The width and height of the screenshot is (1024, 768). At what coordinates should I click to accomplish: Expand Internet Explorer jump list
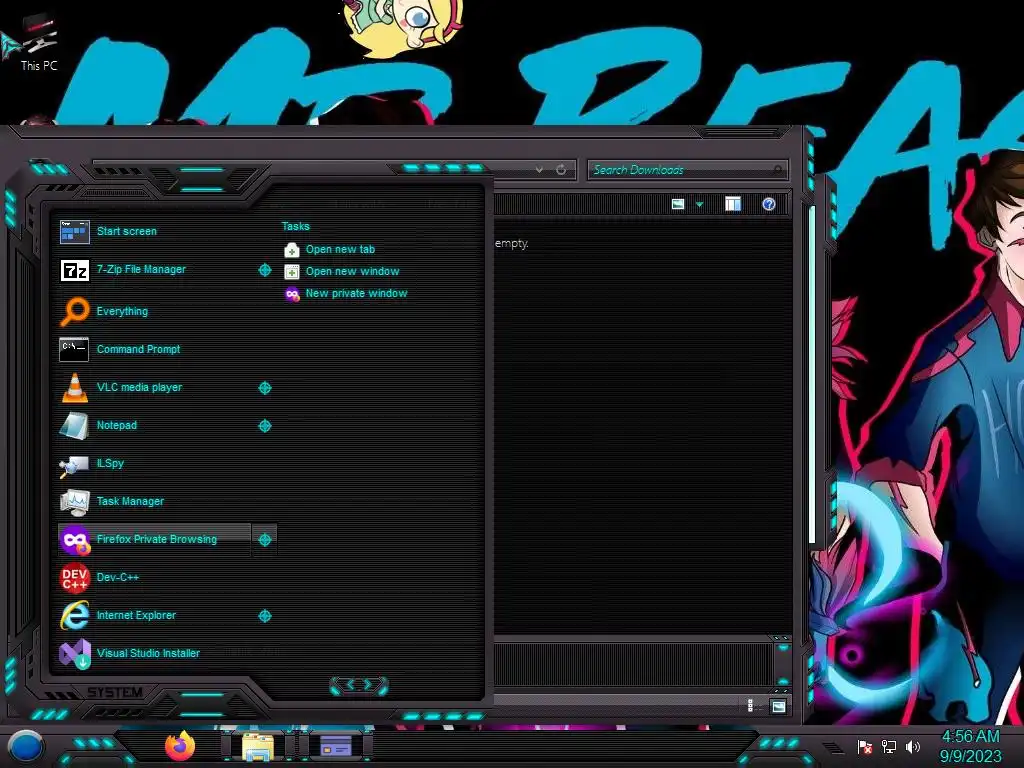click(x=264, y=616)
